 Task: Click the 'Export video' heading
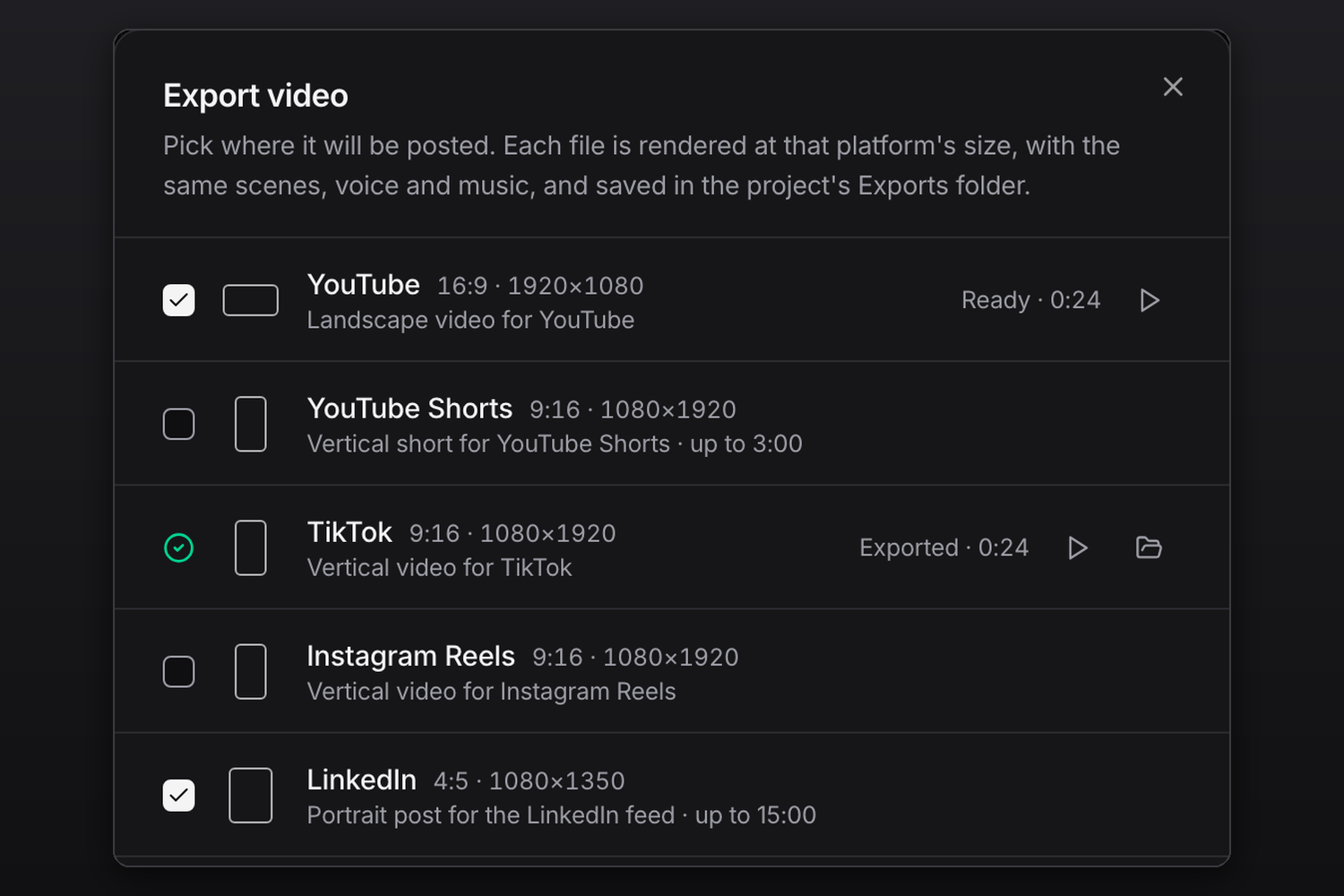pos(255,96)
